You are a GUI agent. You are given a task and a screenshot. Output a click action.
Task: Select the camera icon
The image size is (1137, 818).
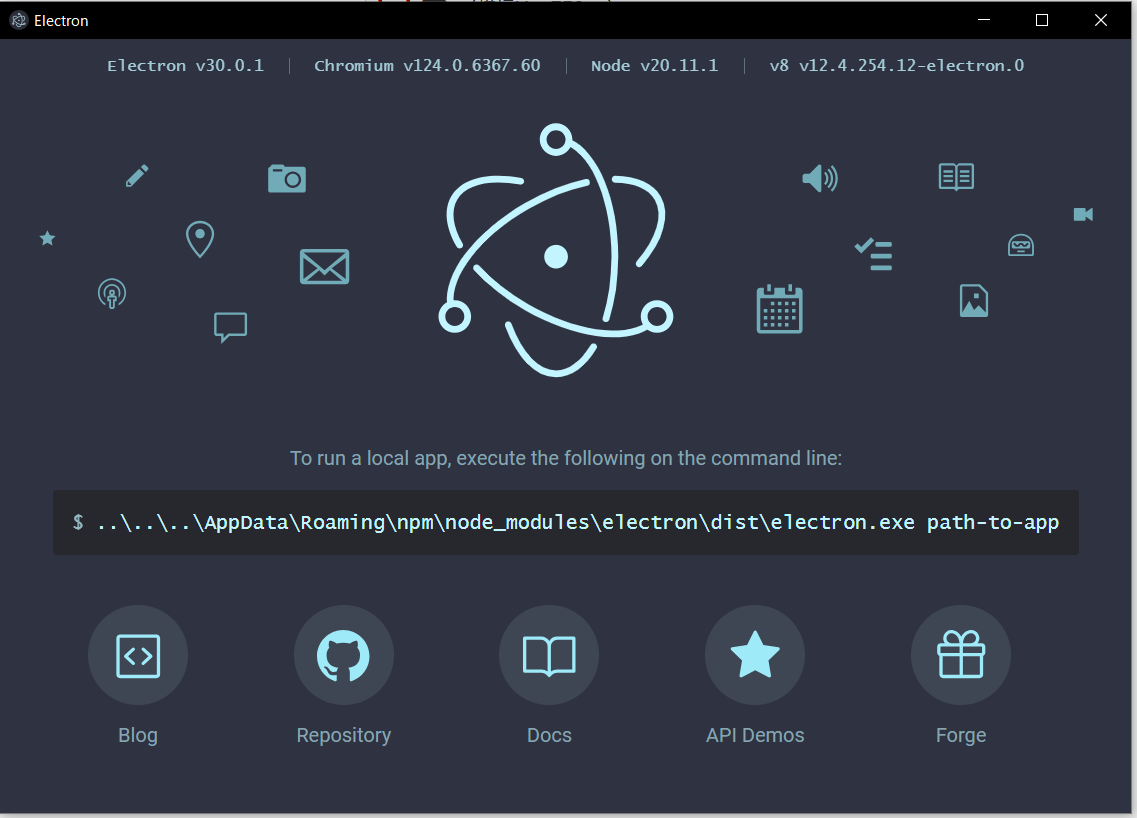click(287, 177)
